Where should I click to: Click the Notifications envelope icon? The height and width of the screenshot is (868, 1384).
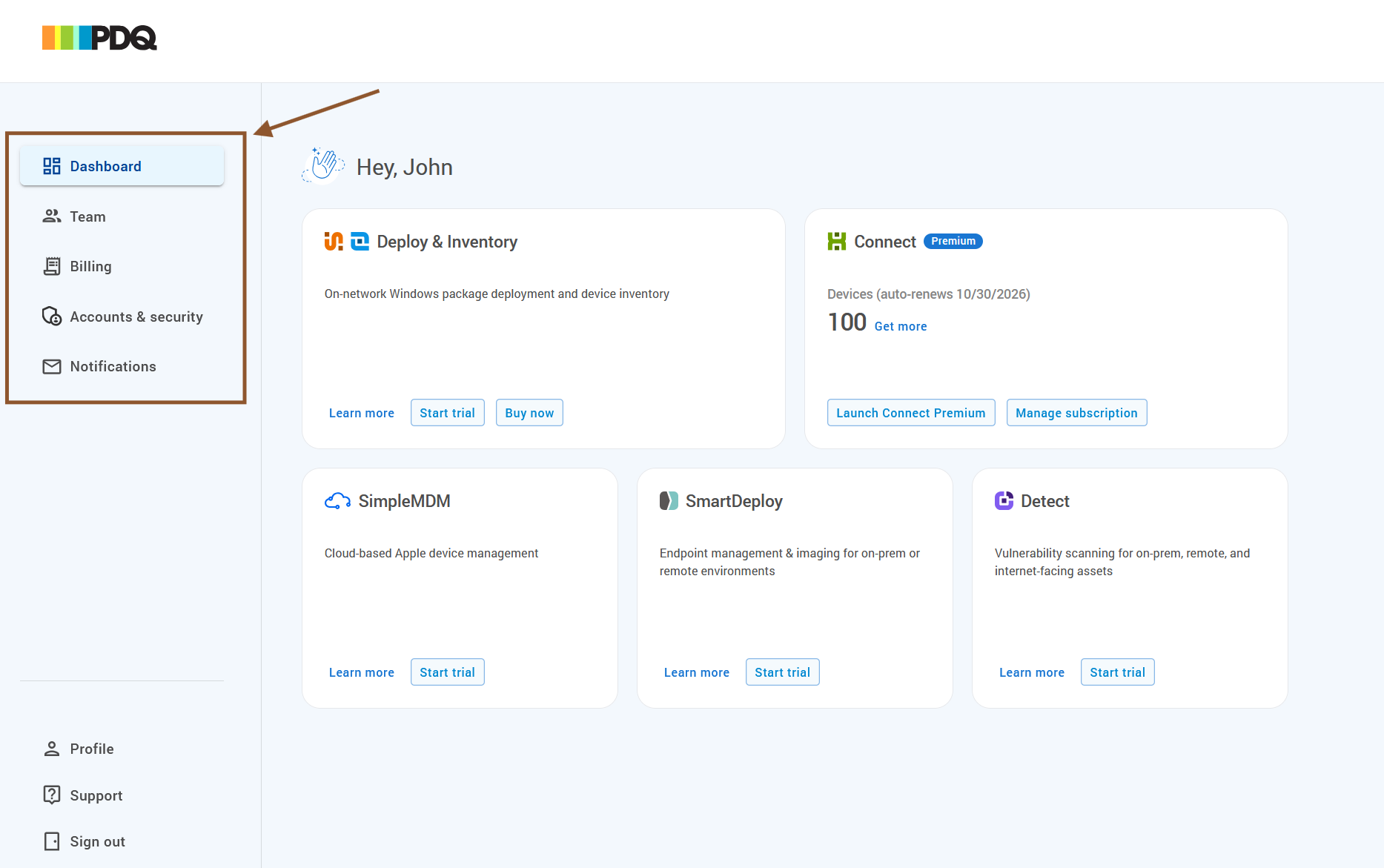pyautogui.click(x=52, y=367)
